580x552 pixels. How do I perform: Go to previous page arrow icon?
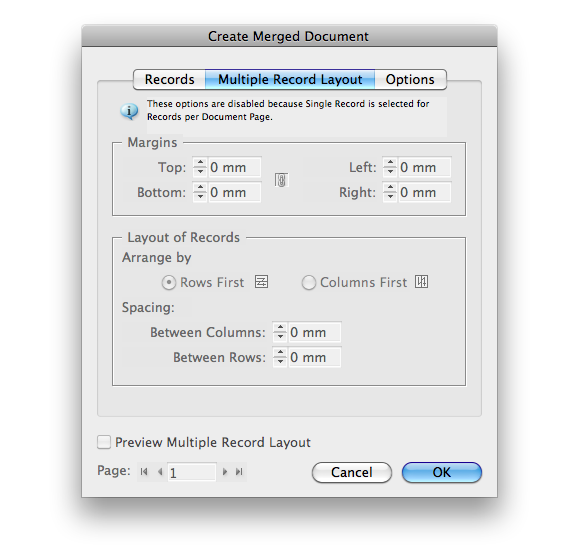click(x=160, y=472)
